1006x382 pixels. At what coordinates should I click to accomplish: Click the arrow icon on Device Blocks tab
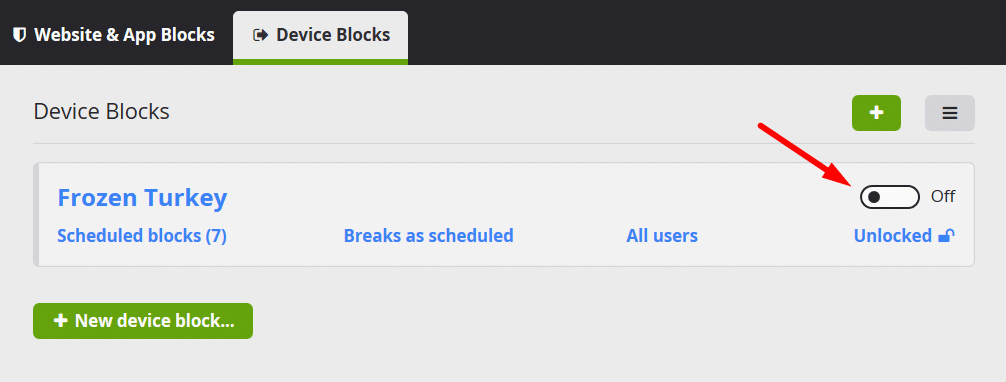point(260,35)
